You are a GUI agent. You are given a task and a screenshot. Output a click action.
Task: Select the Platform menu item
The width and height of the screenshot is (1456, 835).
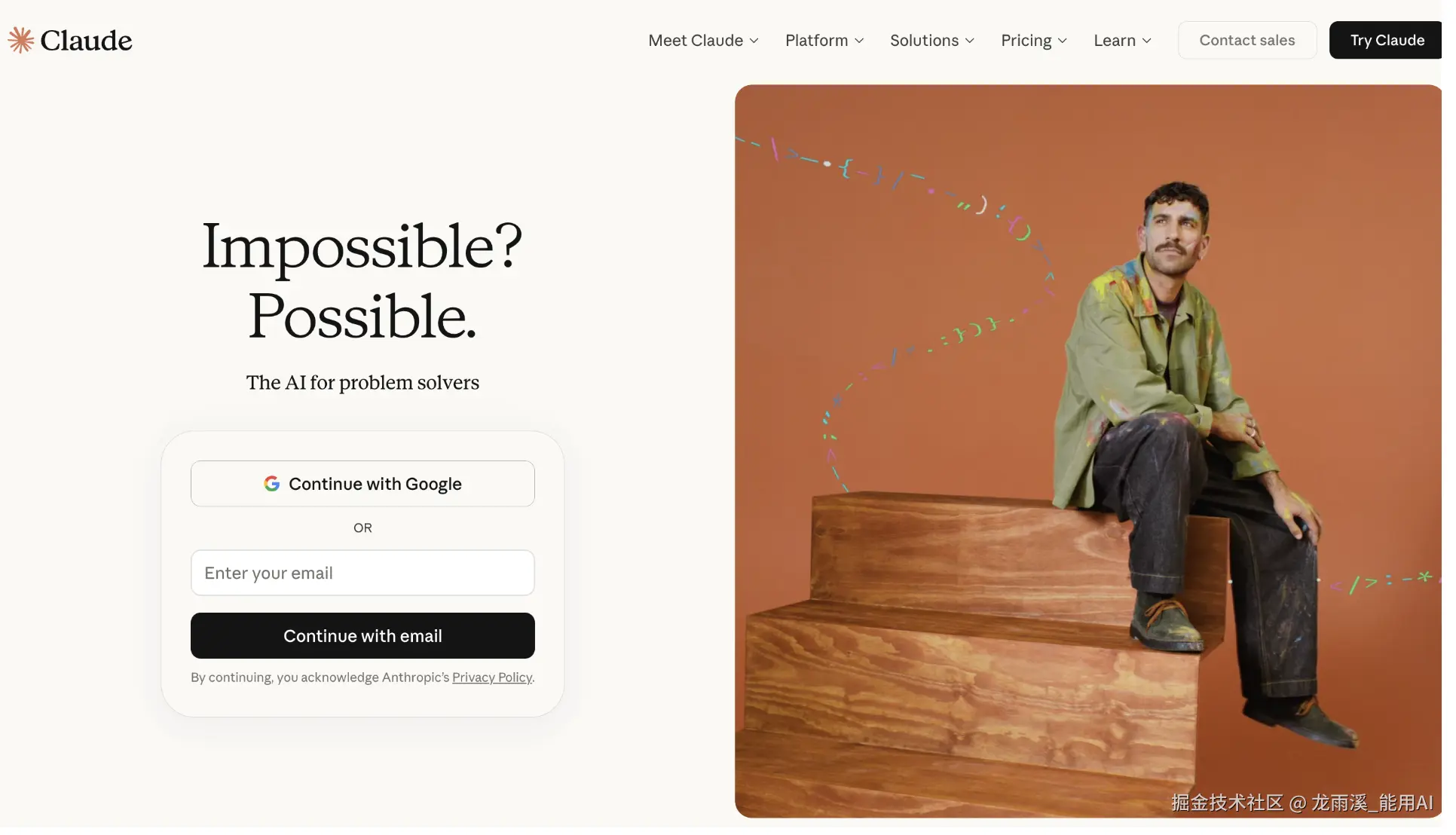tap(824, 41)
